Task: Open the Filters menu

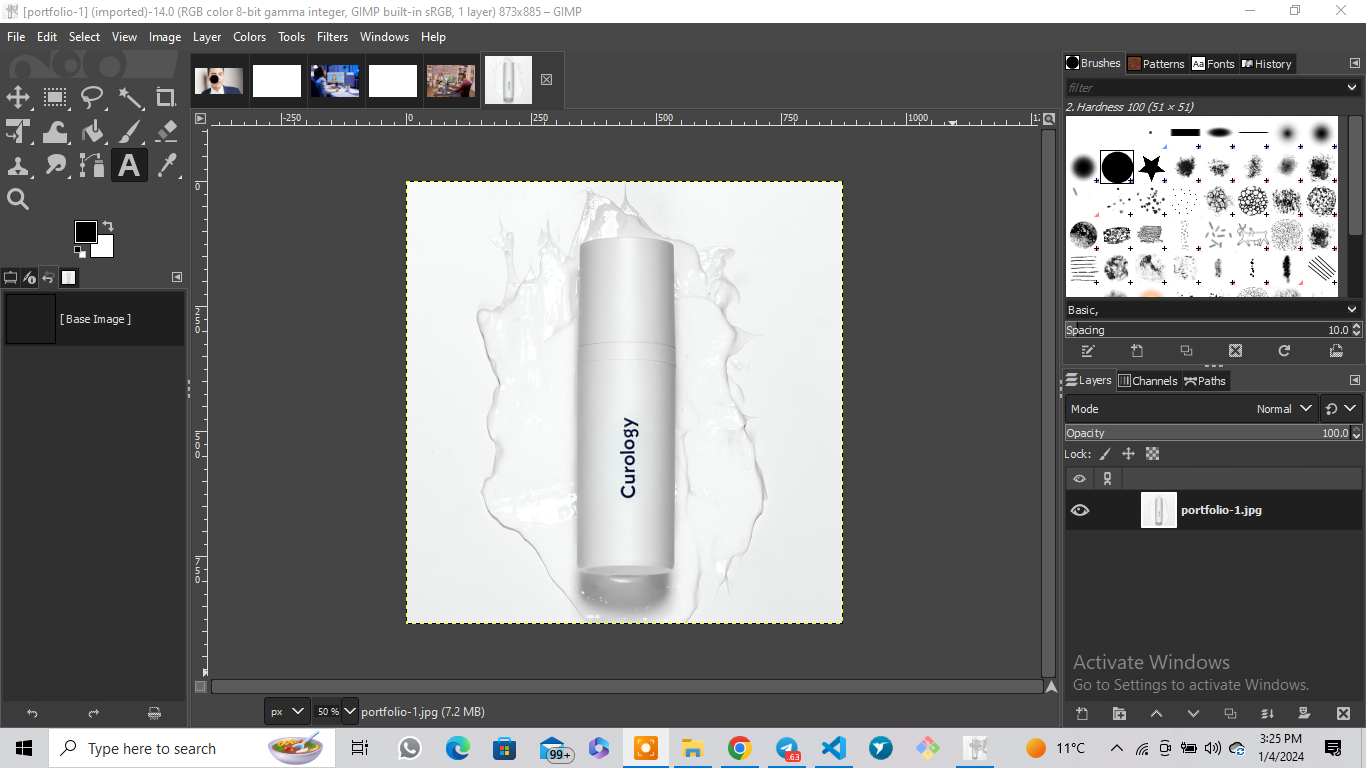Action: (333, 36)
